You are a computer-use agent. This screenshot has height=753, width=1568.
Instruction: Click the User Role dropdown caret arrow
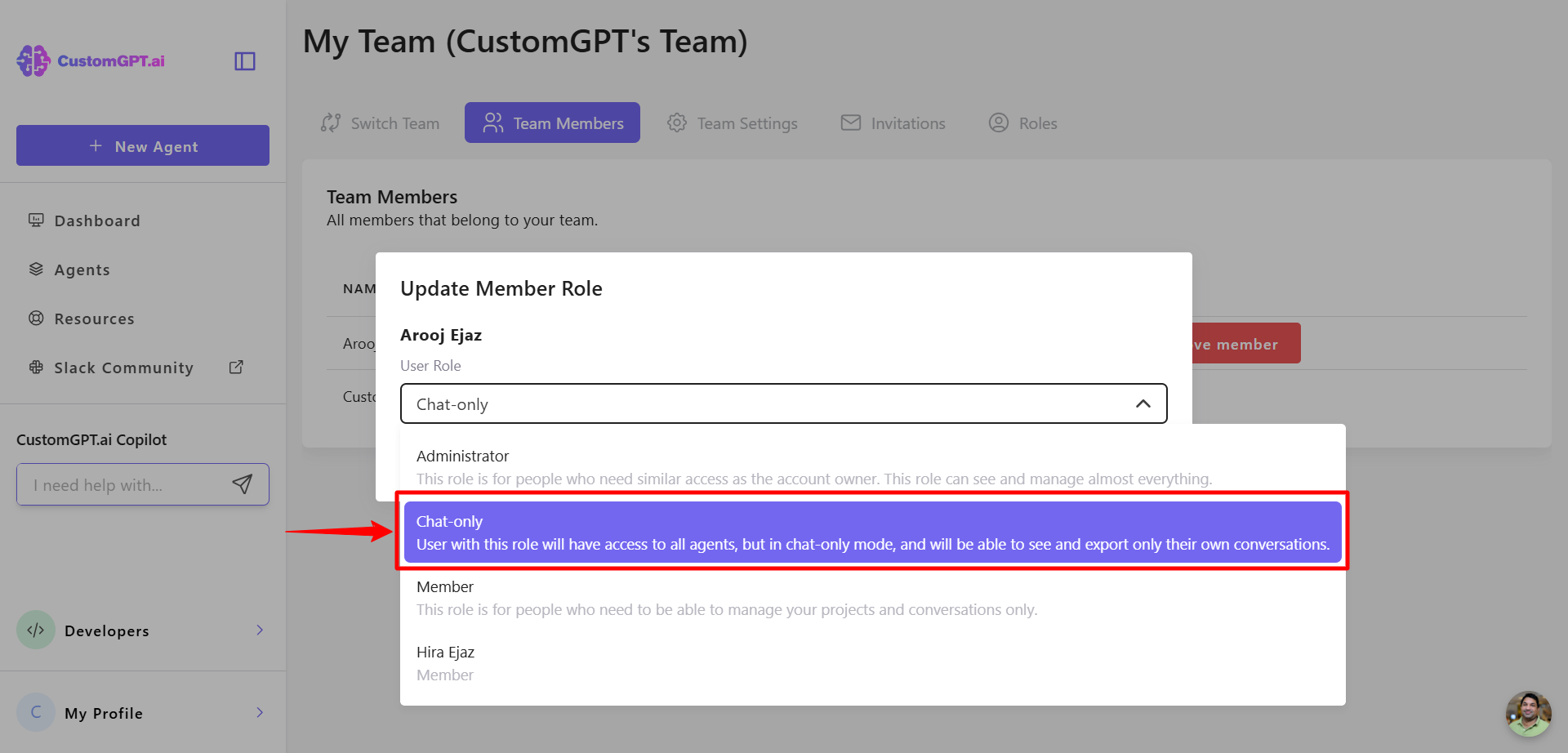coord(1143,403)
